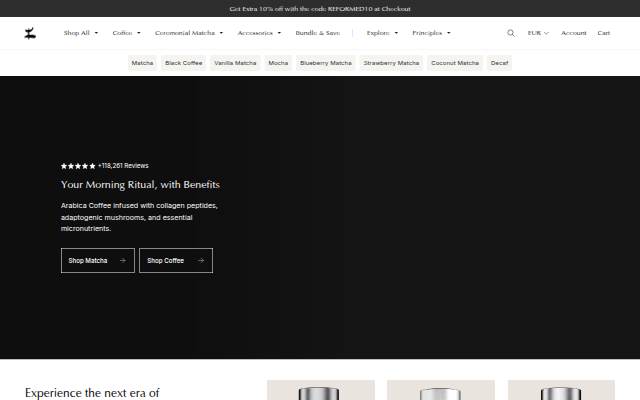Image resolution: width=640 pixels, height=400 pixels.
Task: Expand the Accessories dropdown
Action: [259, 33]
